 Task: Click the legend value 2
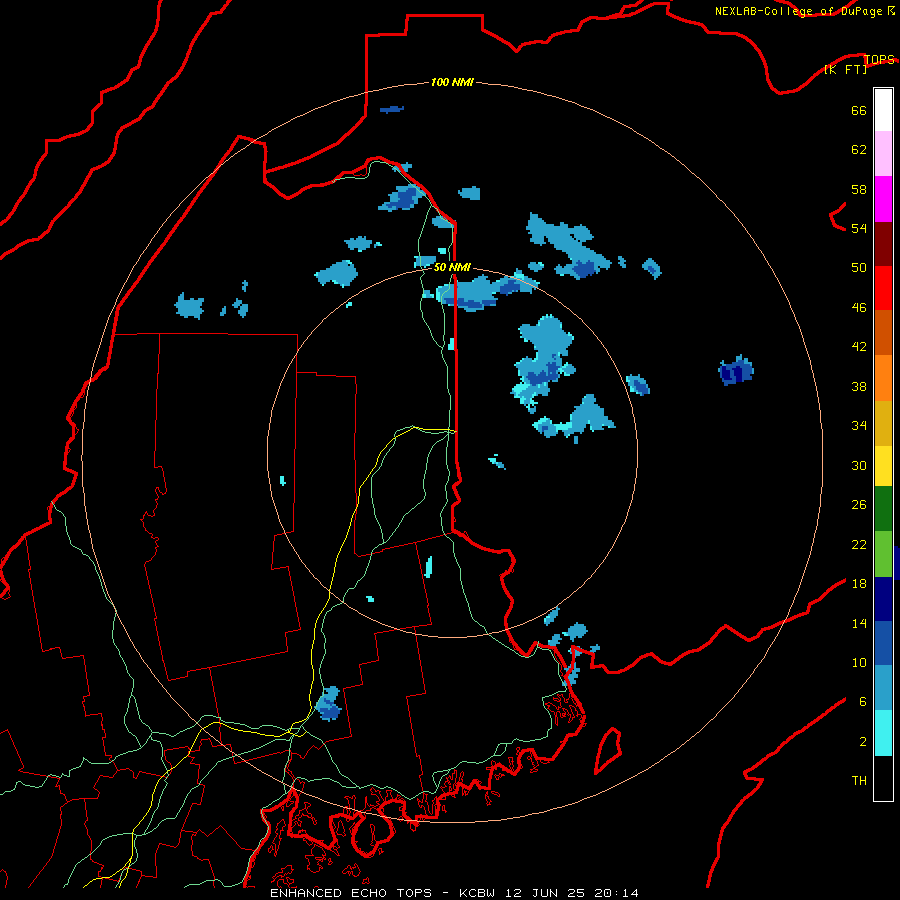[863, 742]
